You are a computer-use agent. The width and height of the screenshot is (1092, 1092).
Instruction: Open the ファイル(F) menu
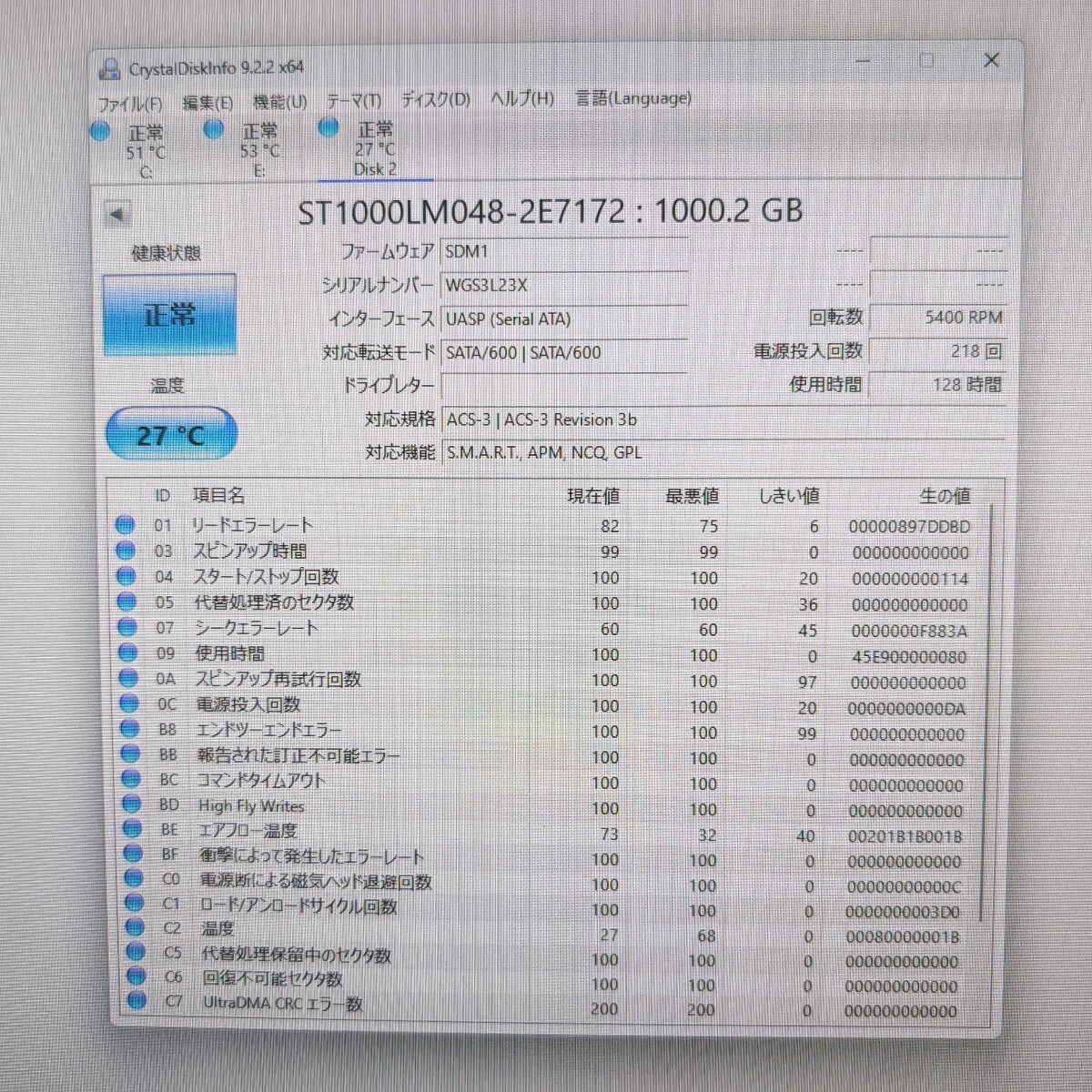coord(130,104)
